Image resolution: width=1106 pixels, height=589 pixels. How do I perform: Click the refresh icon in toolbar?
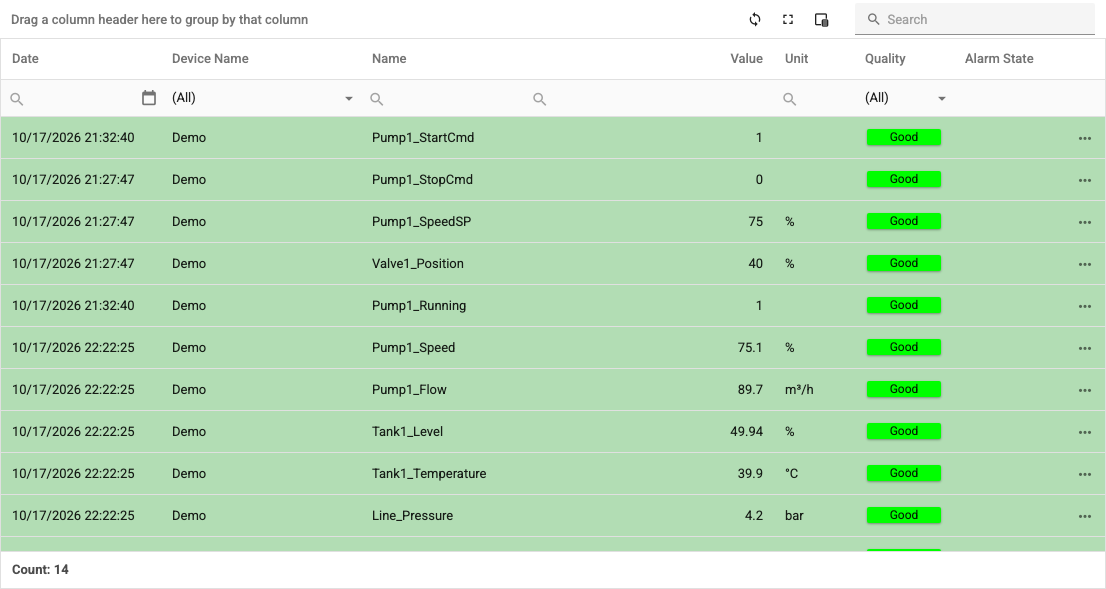pyautogui.click(x=755, y=20)
